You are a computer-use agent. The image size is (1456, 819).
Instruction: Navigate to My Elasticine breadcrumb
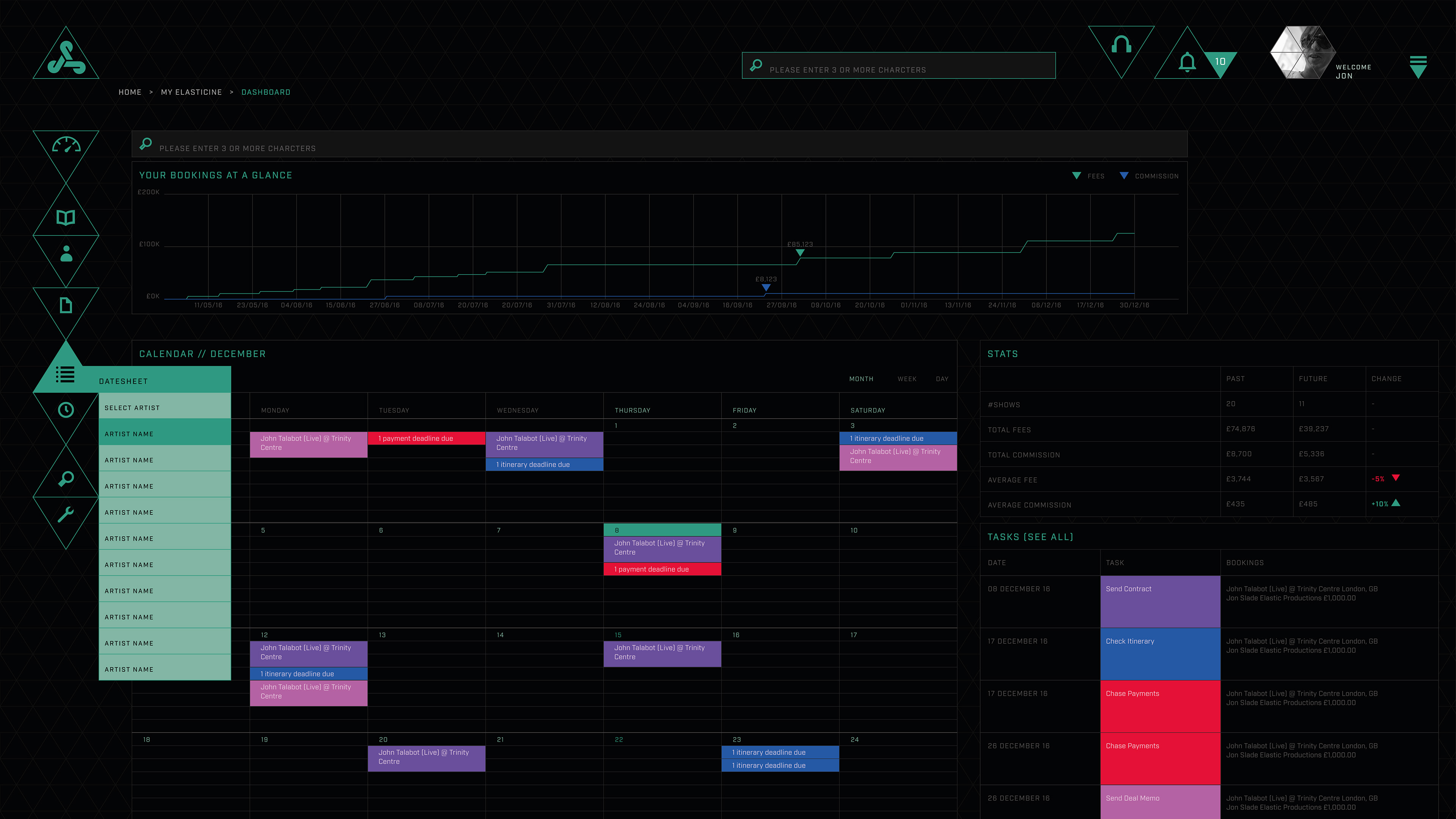pos(191,92)
